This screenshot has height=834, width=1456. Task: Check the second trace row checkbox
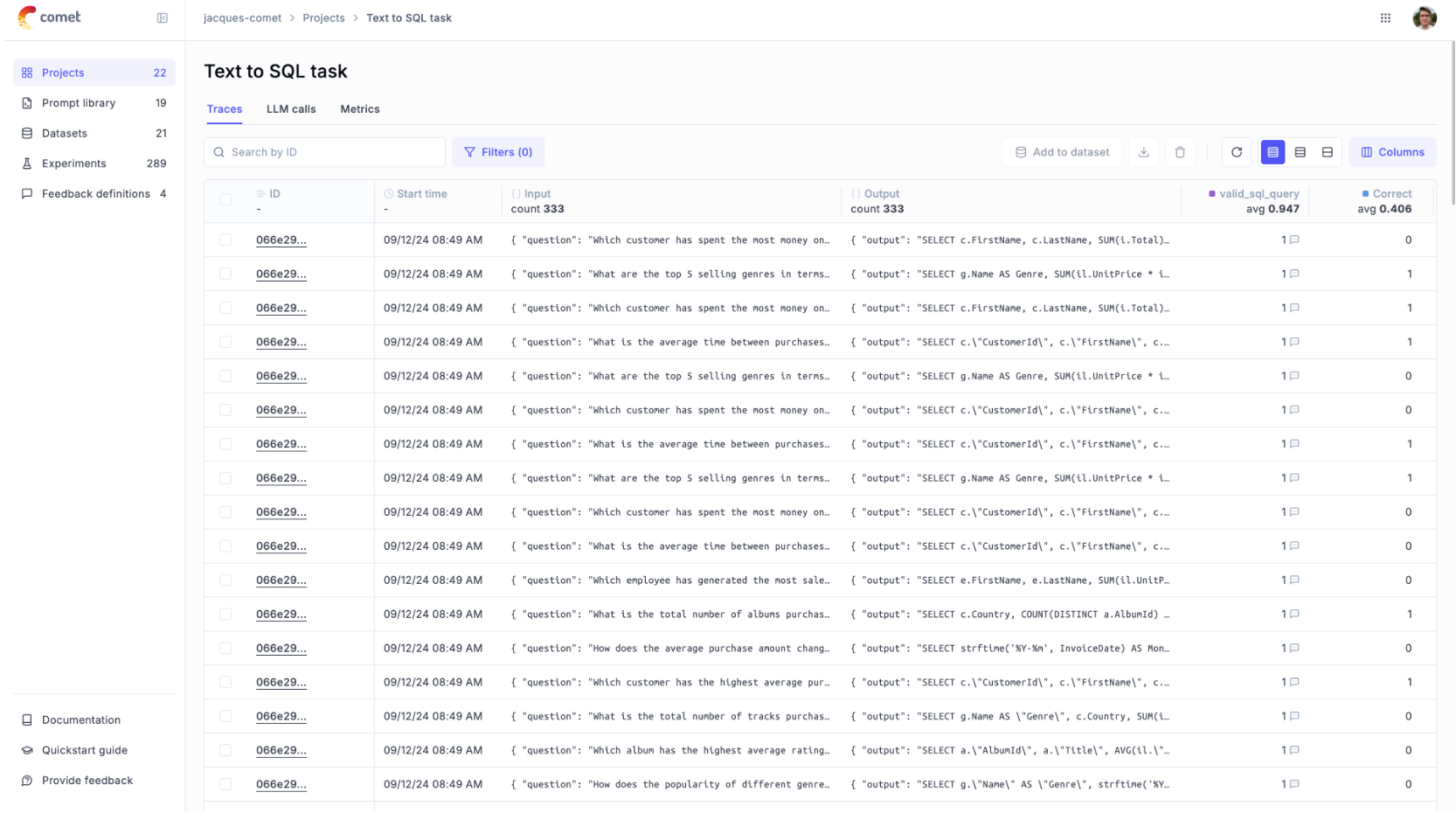pos(225,274)
